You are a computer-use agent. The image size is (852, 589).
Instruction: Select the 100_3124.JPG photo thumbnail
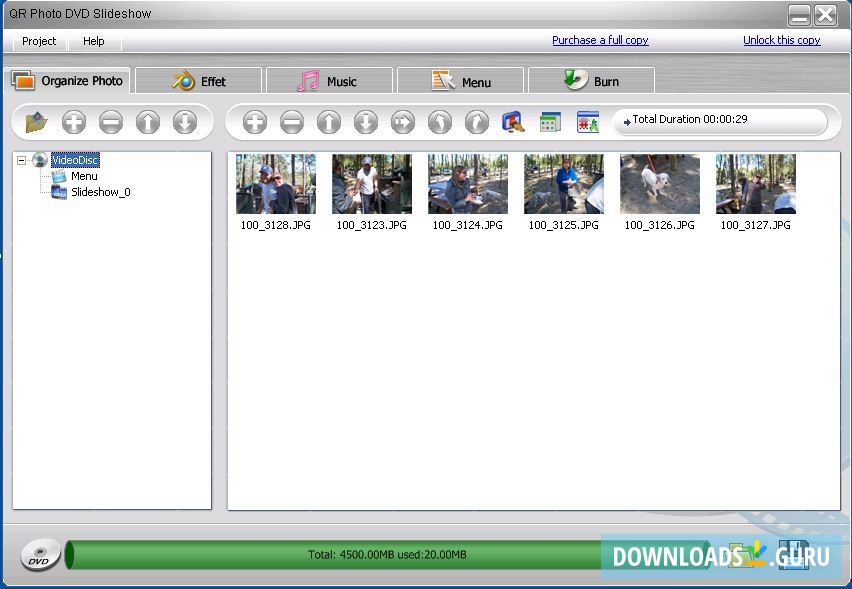click(x=468, y=184)
